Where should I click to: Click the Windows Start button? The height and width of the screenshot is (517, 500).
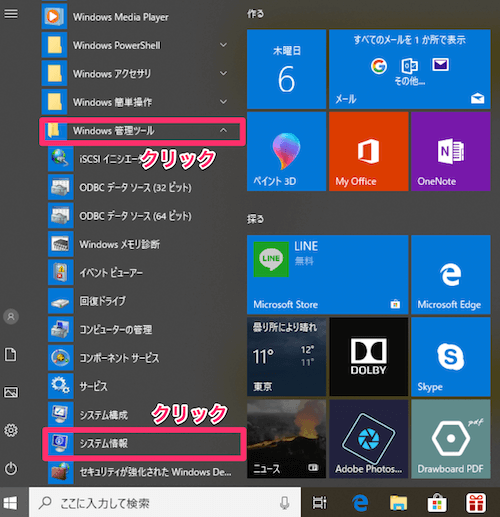pyautogui.click(x=10, y=503)
